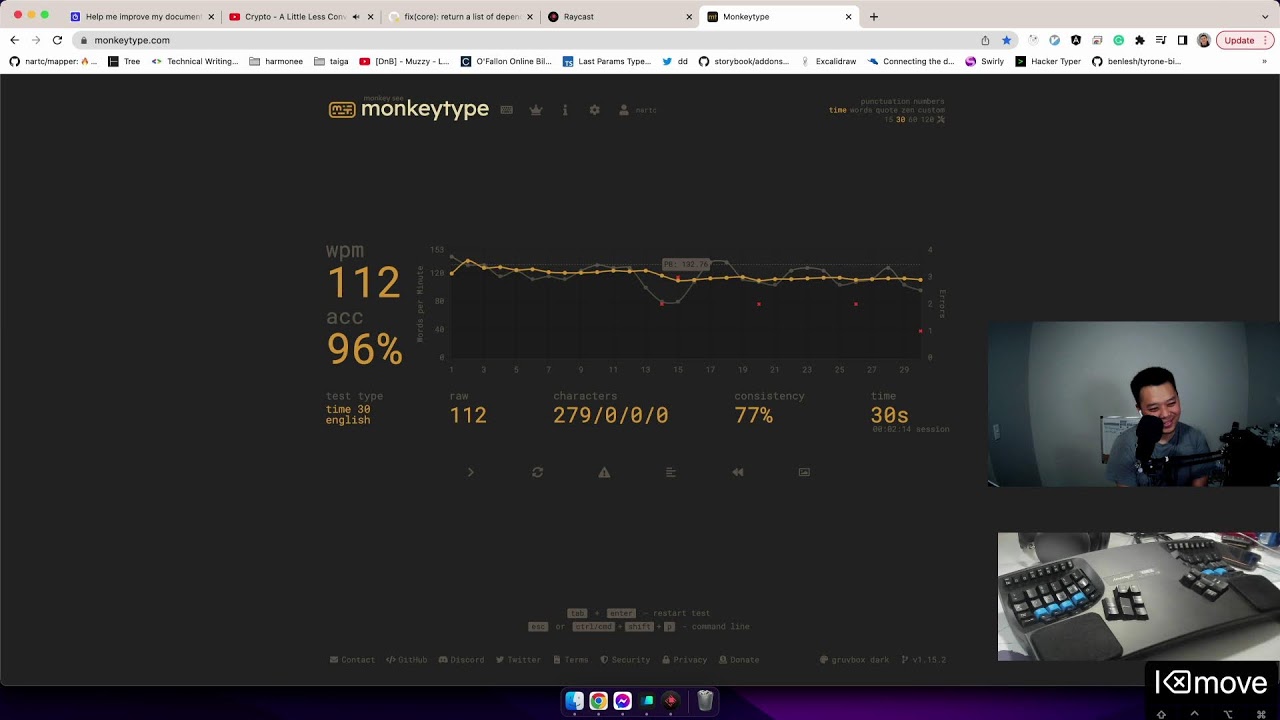The height and width of the screenshot is (720, 1280).
Task: Open Messenger in the Dock
Action: 622,701
